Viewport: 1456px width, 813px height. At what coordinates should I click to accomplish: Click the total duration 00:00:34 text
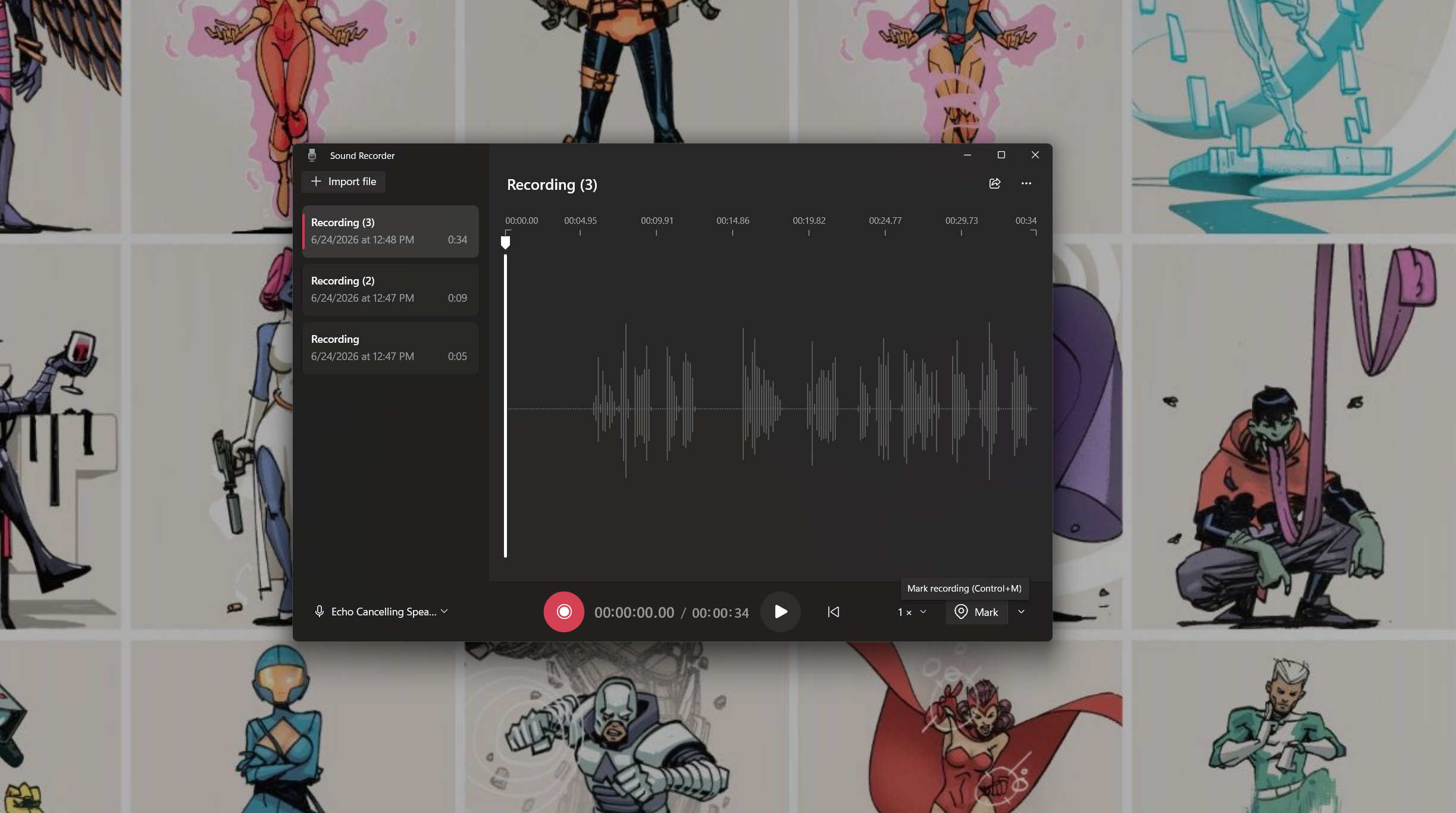point(720,612)
